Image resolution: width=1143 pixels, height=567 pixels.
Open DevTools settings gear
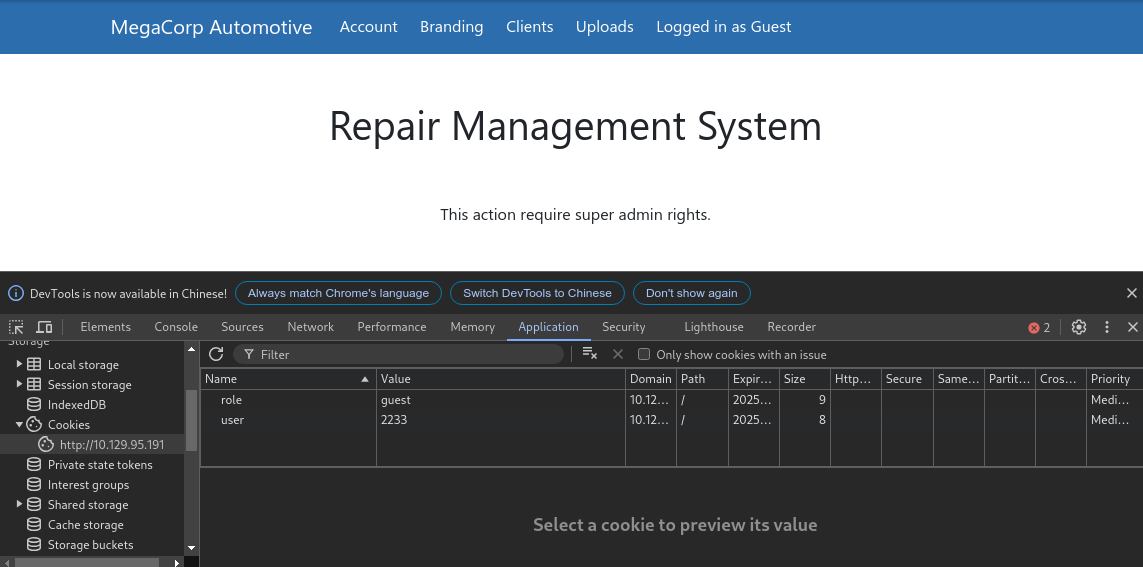pyautogui.click(x=1079, y=327)
